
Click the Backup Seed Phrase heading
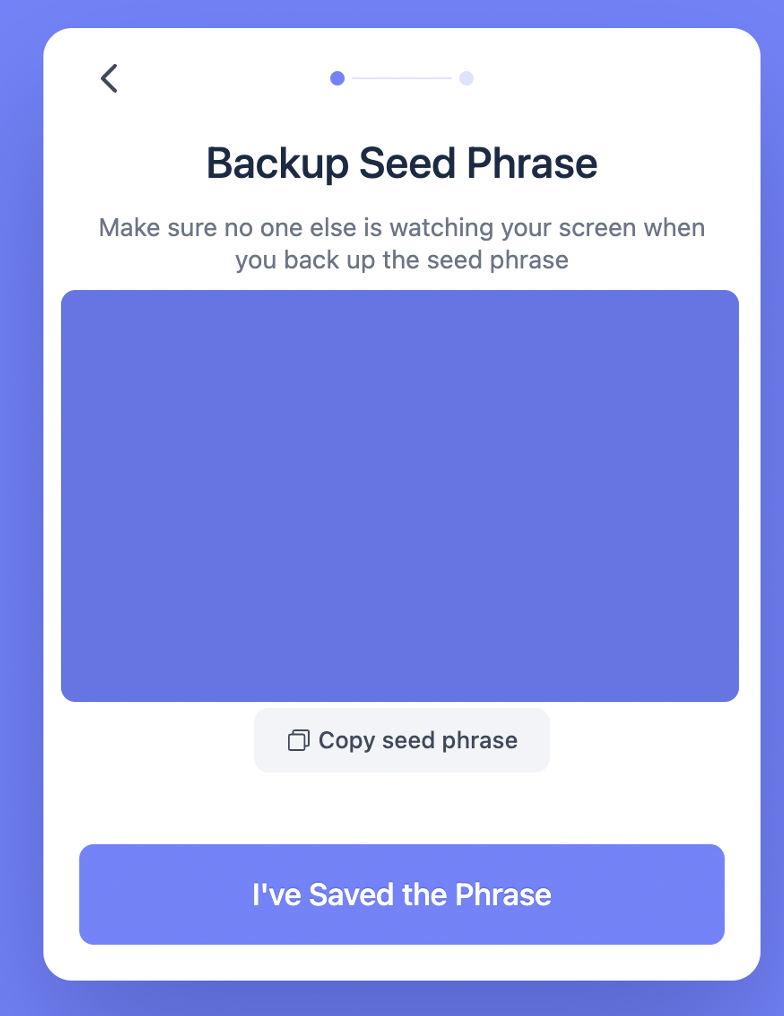click(x=402, y=163)
